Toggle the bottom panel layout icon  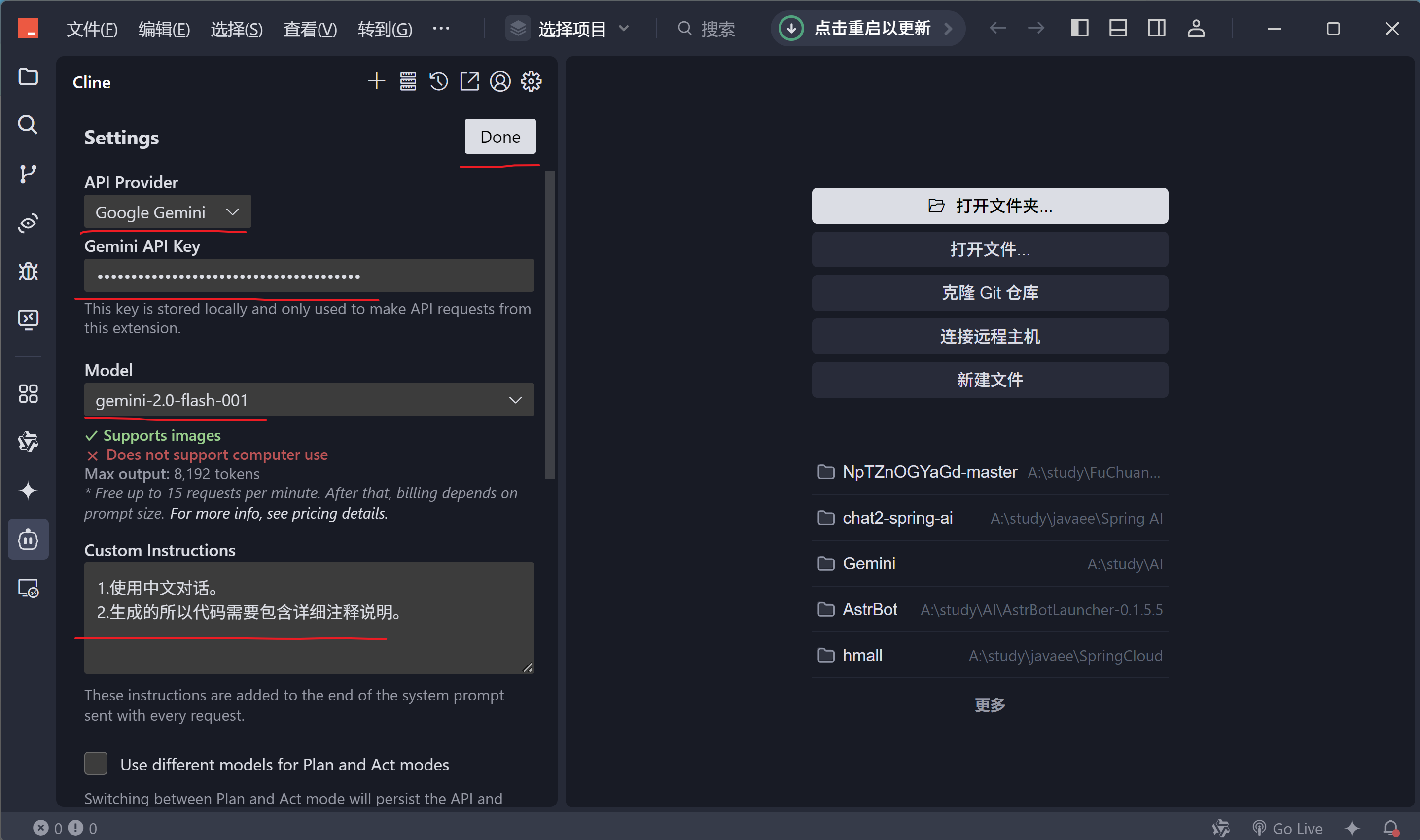point(1117,28)
